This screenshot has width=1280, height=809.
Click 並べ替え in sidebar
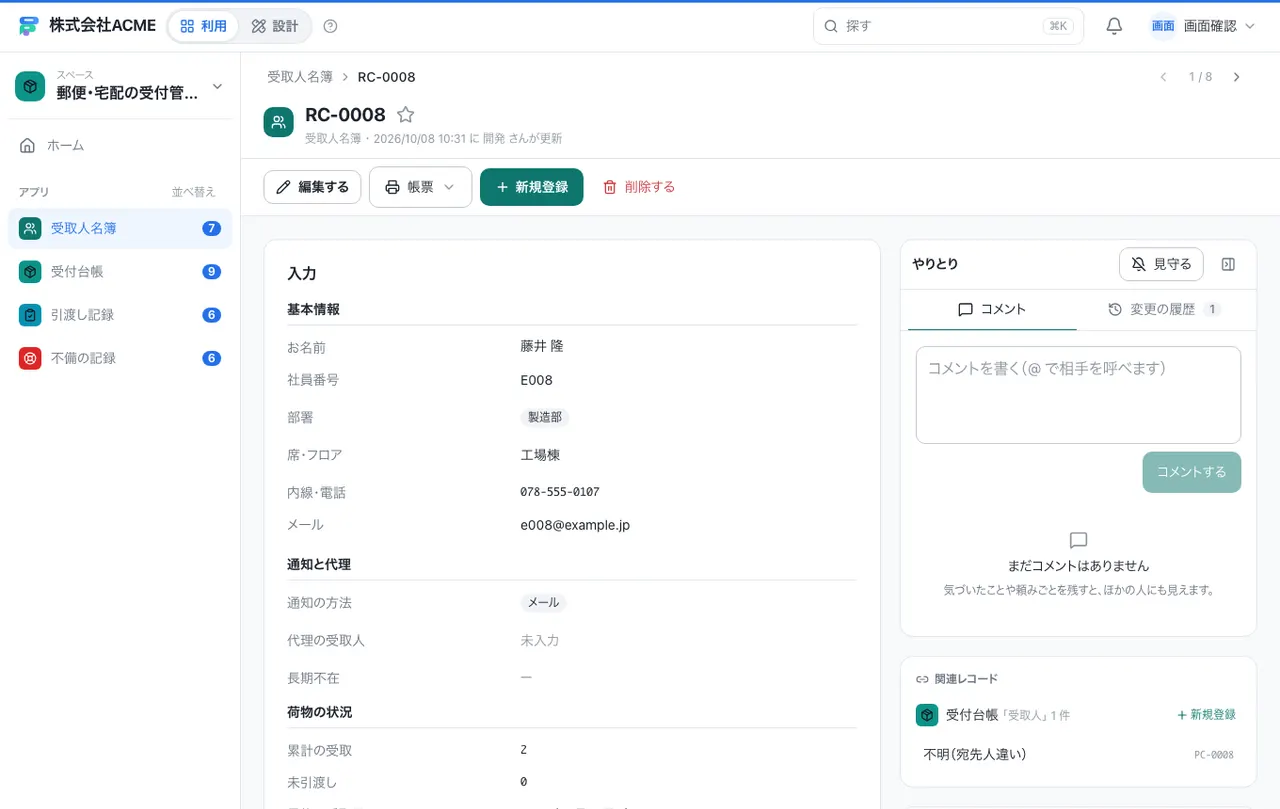pyautogui.click(x=193, y=192)
